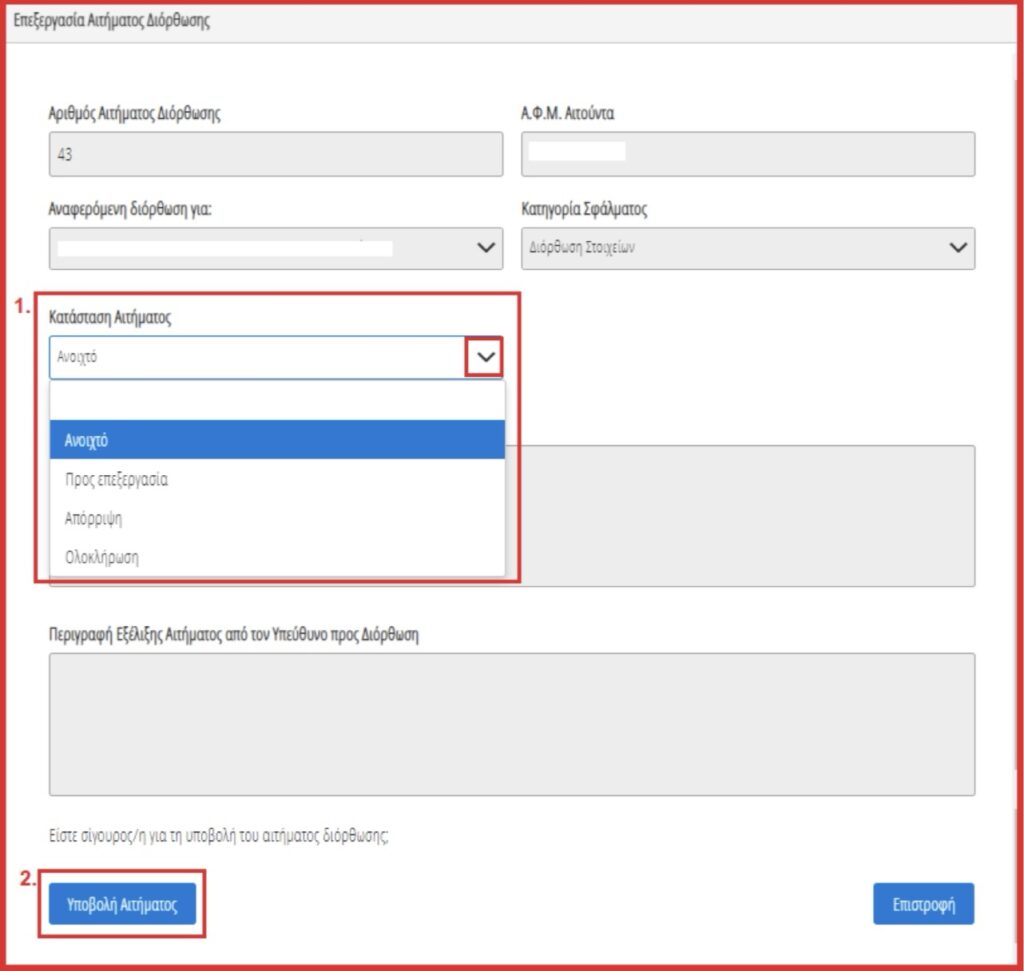Image resolution: width=1024 pixels, height=971 pixels.
Task: Click the Επεξεργασία Αιτήματος Διόρθωσης panel title
Action: click(x=112, y=22)
